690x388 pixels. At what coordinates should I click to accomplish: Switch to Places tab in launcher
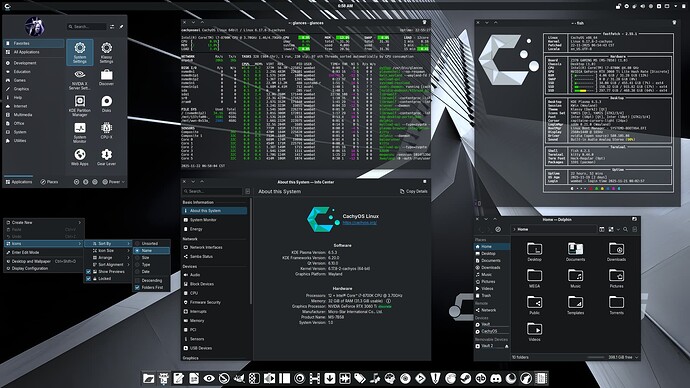49,182
